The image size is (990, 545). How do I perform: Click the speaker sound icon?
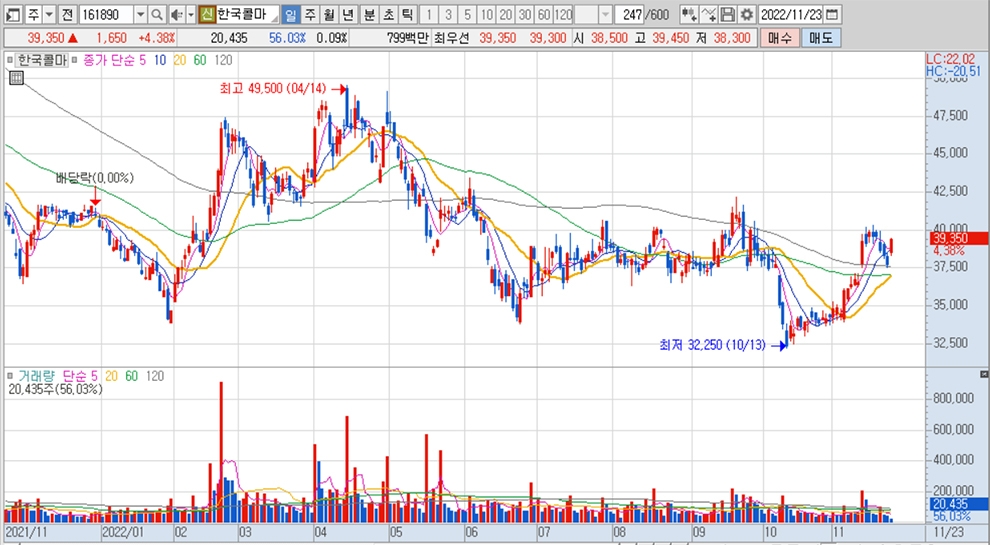coord(175,15)
